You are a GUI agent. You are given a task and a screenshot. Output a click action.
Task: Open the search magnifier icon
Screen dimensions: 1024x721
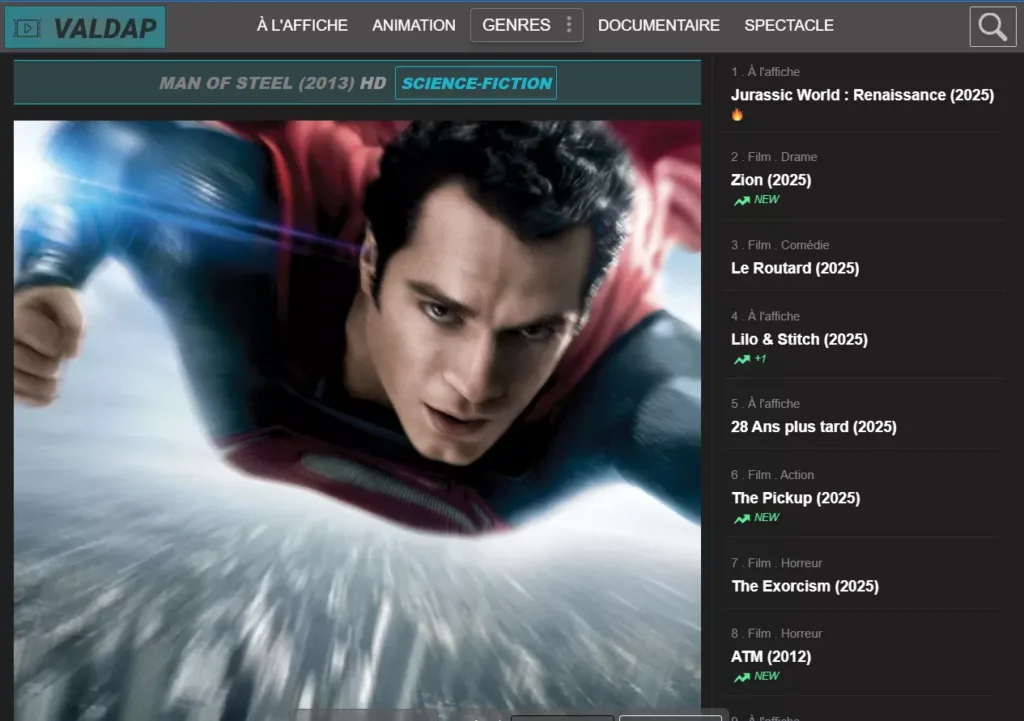[x=992, y=27]
